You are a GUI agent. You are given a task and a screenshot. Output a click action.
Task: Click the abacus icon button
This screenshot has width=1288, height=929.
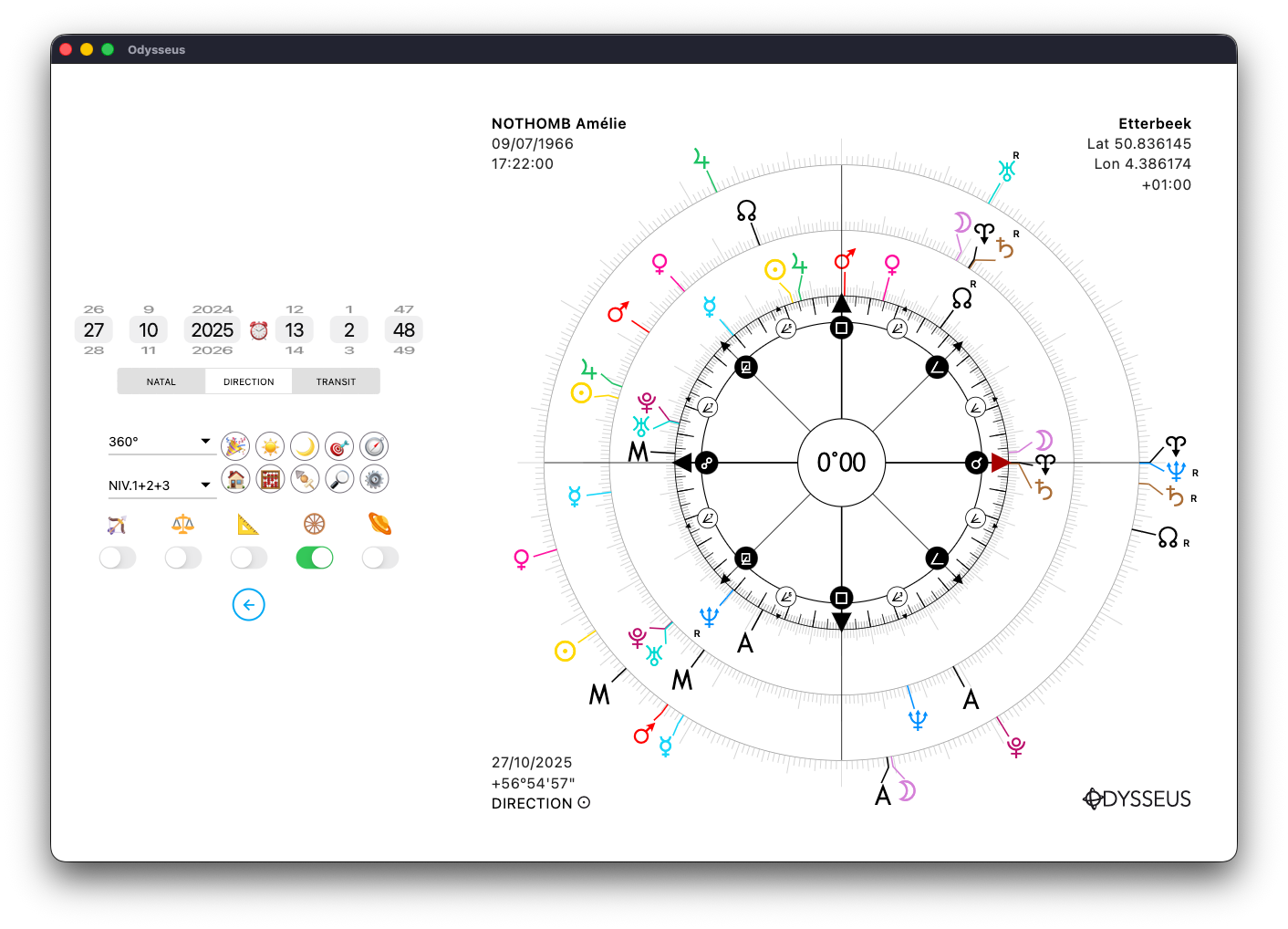point(270,478)
